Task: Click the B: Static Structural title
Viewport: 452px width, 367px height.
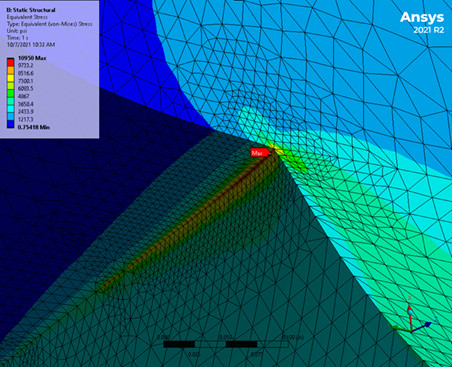Action: pos(31,10)
